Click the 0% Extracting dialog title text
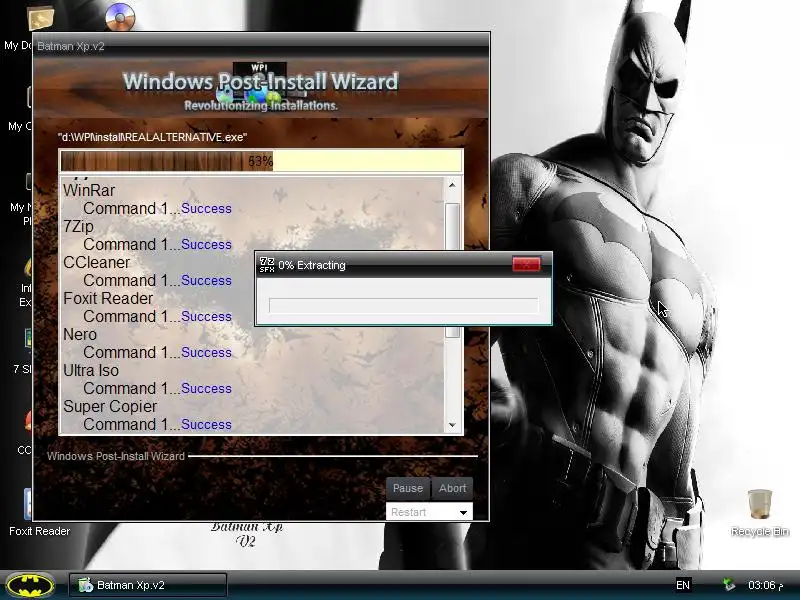Viewport: 800px width, 600px height. click(x=312, y=265)
